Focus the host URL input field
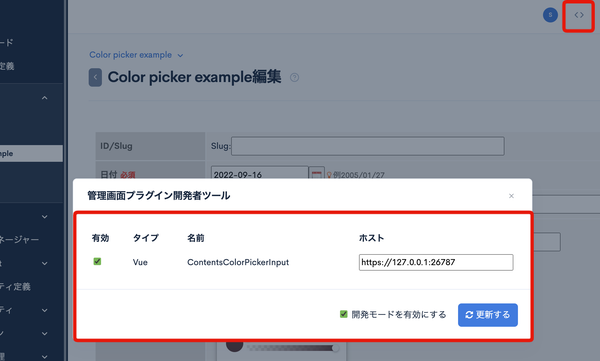 tap(436, 262)
